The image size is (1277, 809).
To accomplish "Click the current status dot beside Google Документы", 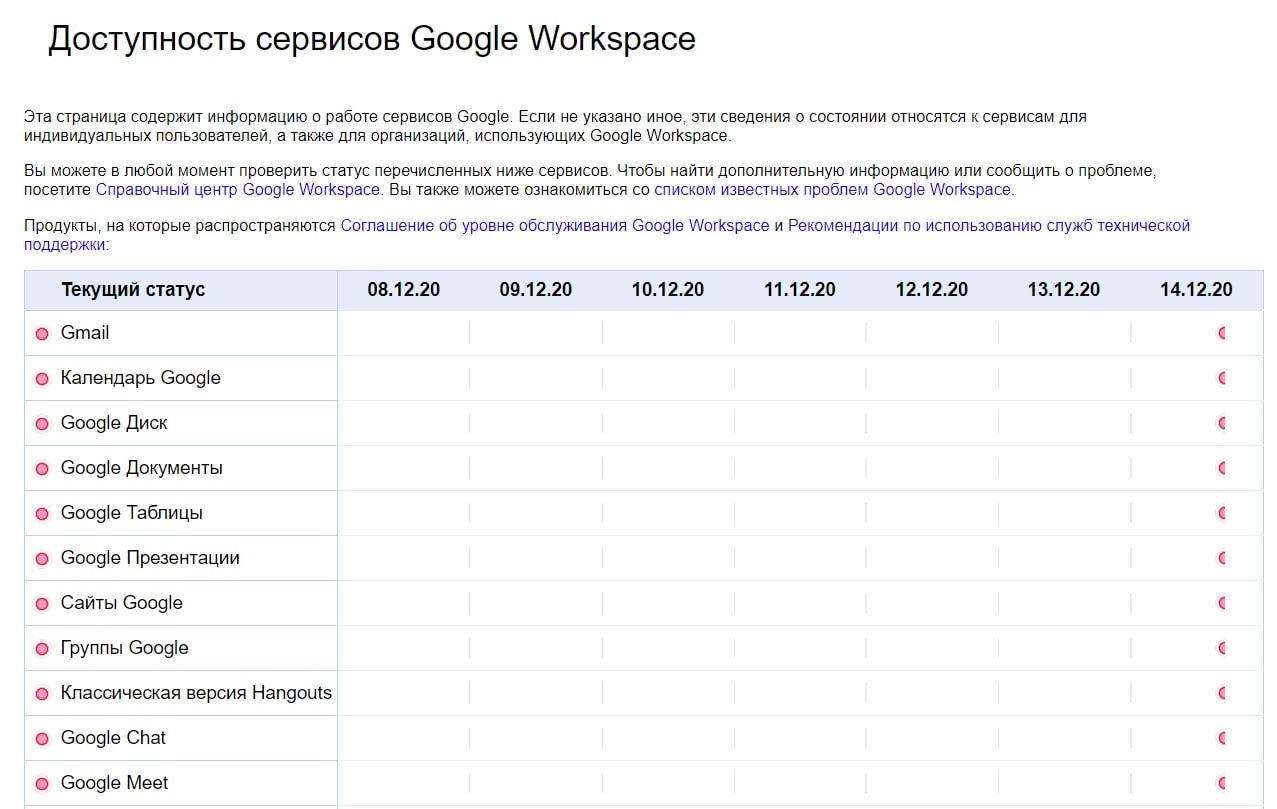I will point(42,469).
